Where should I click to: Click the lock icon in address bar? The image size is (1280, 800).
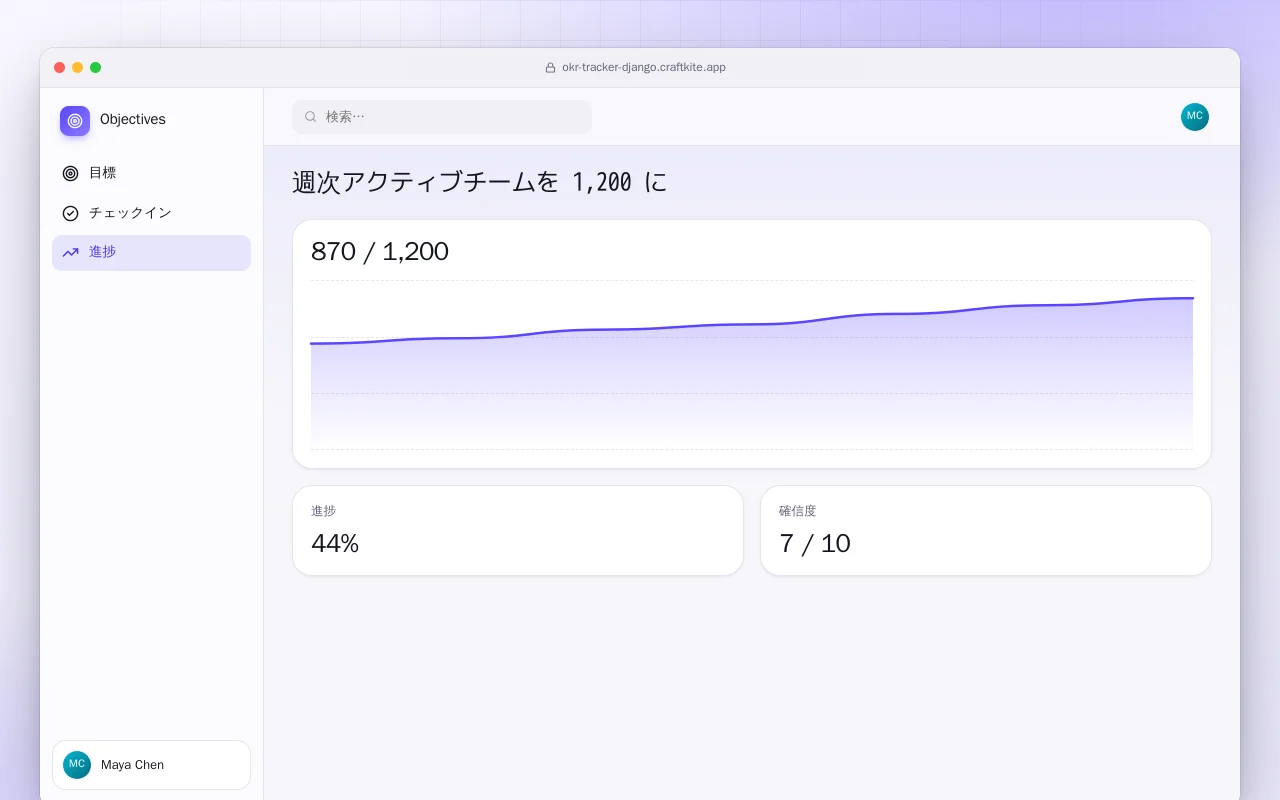tap(550, 68)
